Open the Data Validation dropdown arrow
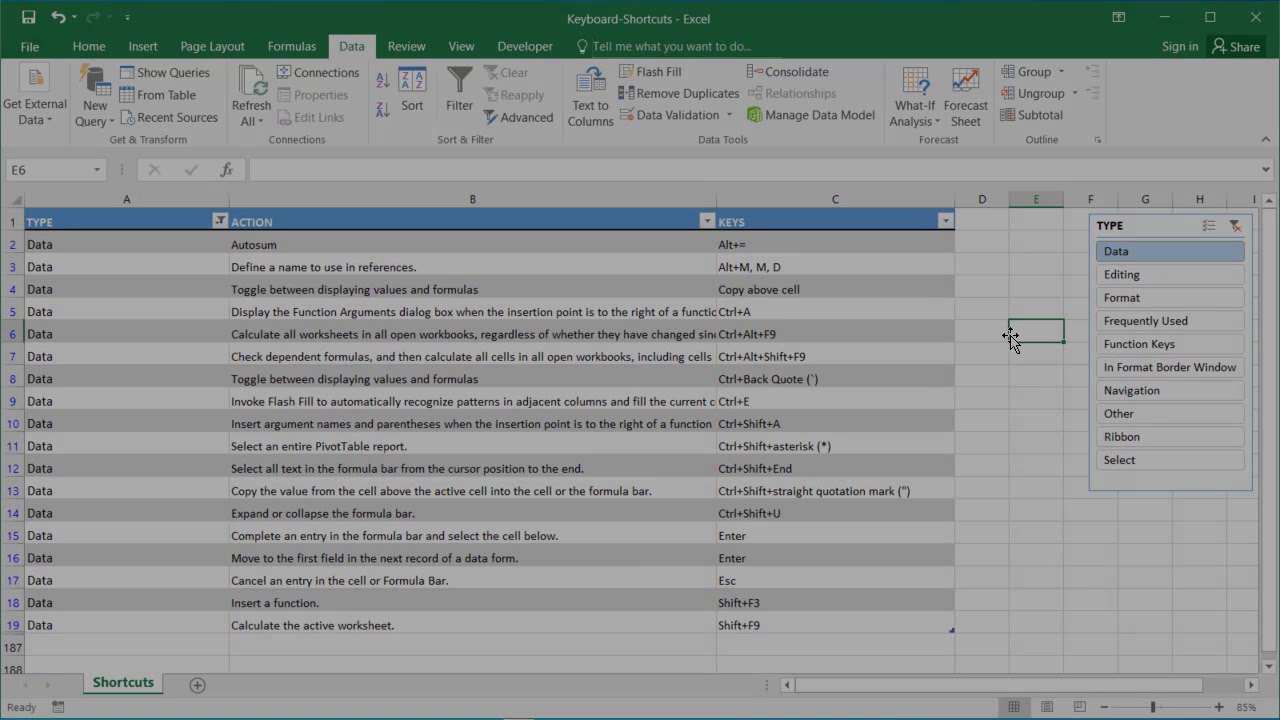The image size is (1280, 720). click(729, 115)
